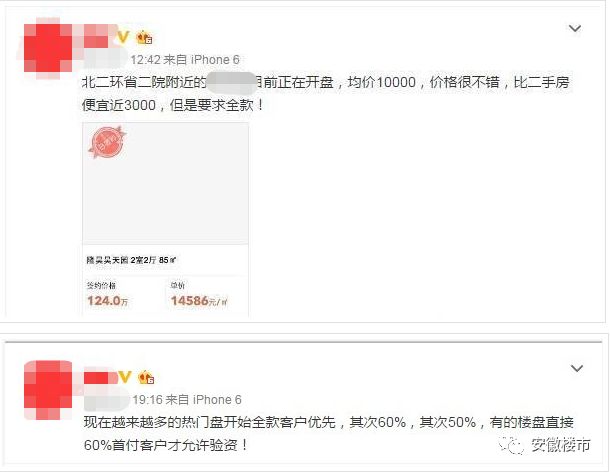Click the 124.0万 signed price in listing
610x472 pixels.
[108, 301]
